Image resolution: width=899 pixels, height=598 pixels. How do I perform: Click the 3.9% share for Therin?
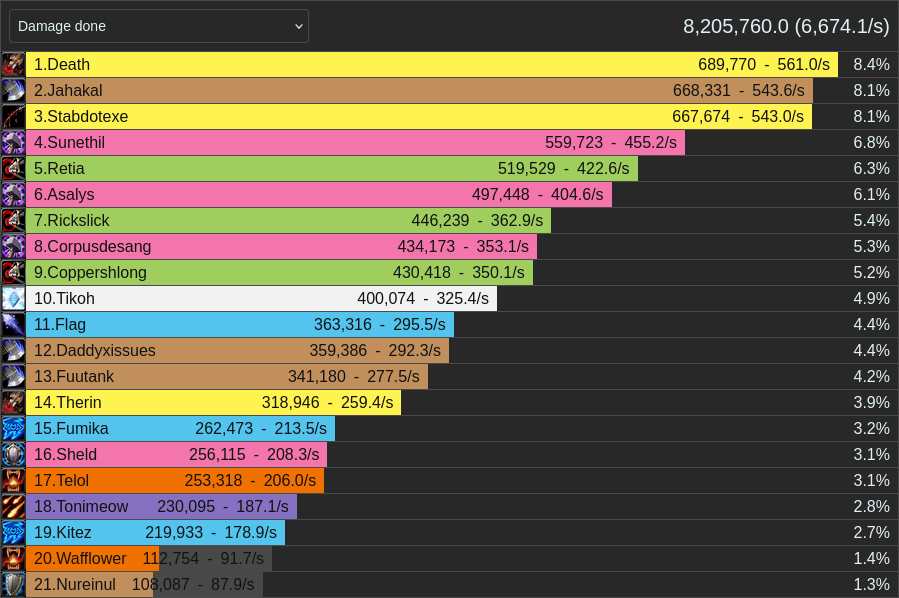click(871, 402)
